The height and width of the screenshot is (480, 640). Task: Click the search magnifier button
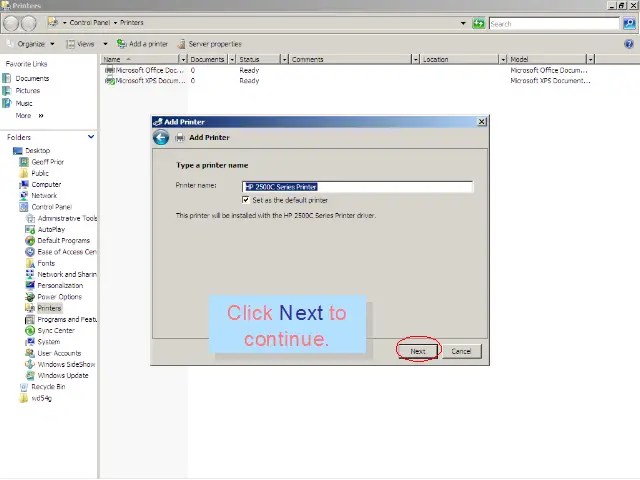click(629, 24)
